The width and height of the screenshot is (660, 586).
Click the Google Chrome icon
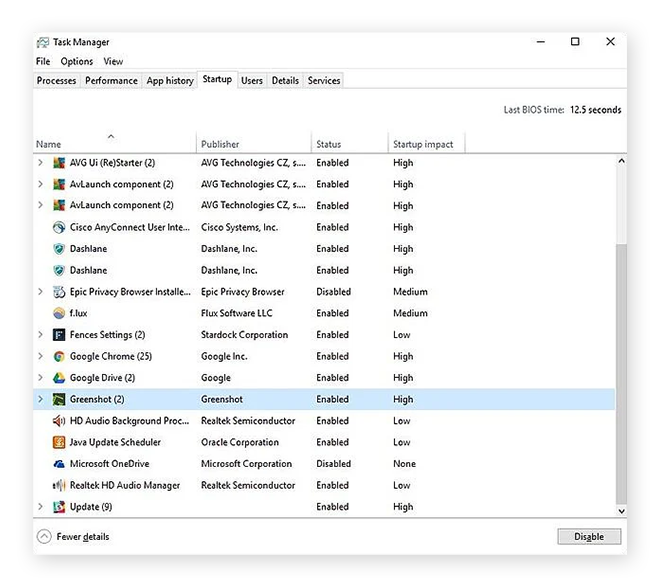pos(59,357)
